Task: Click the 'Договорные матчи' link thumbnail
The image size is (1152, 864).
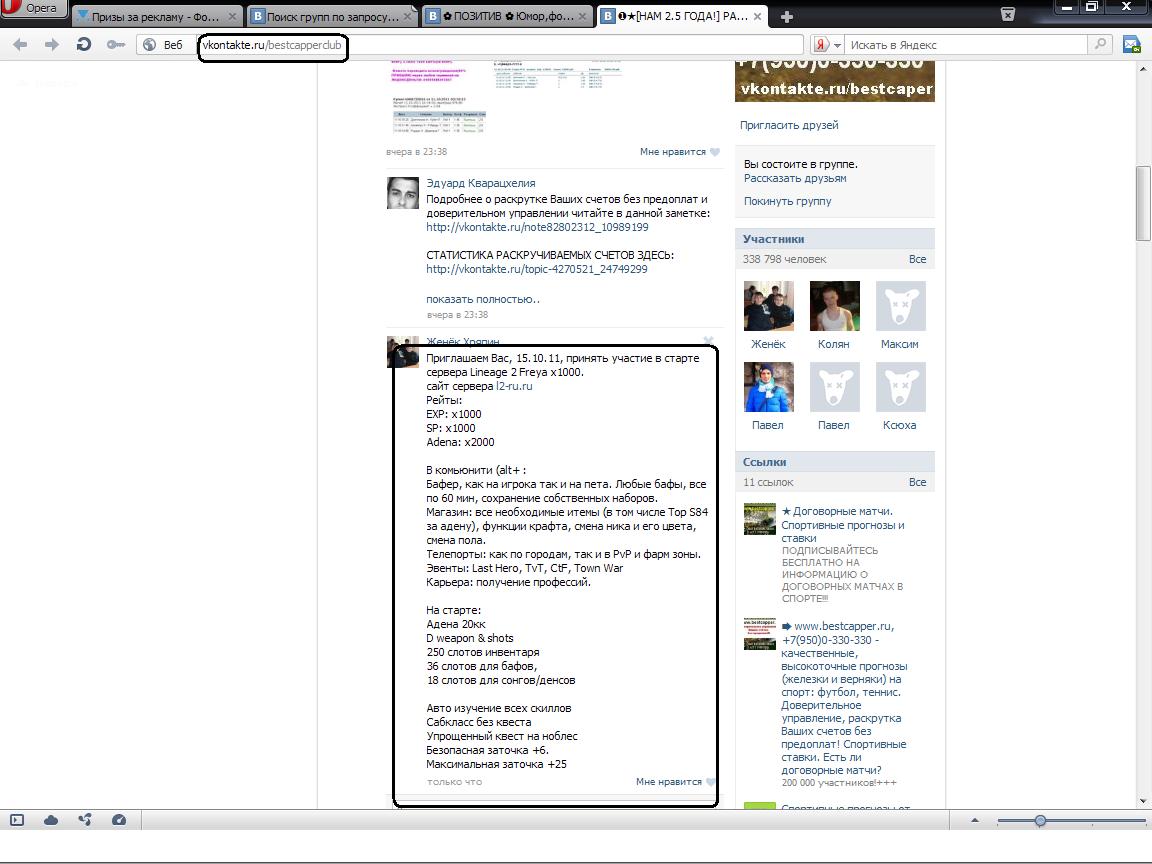Action: pyautogui.click(x=760, y=519)
